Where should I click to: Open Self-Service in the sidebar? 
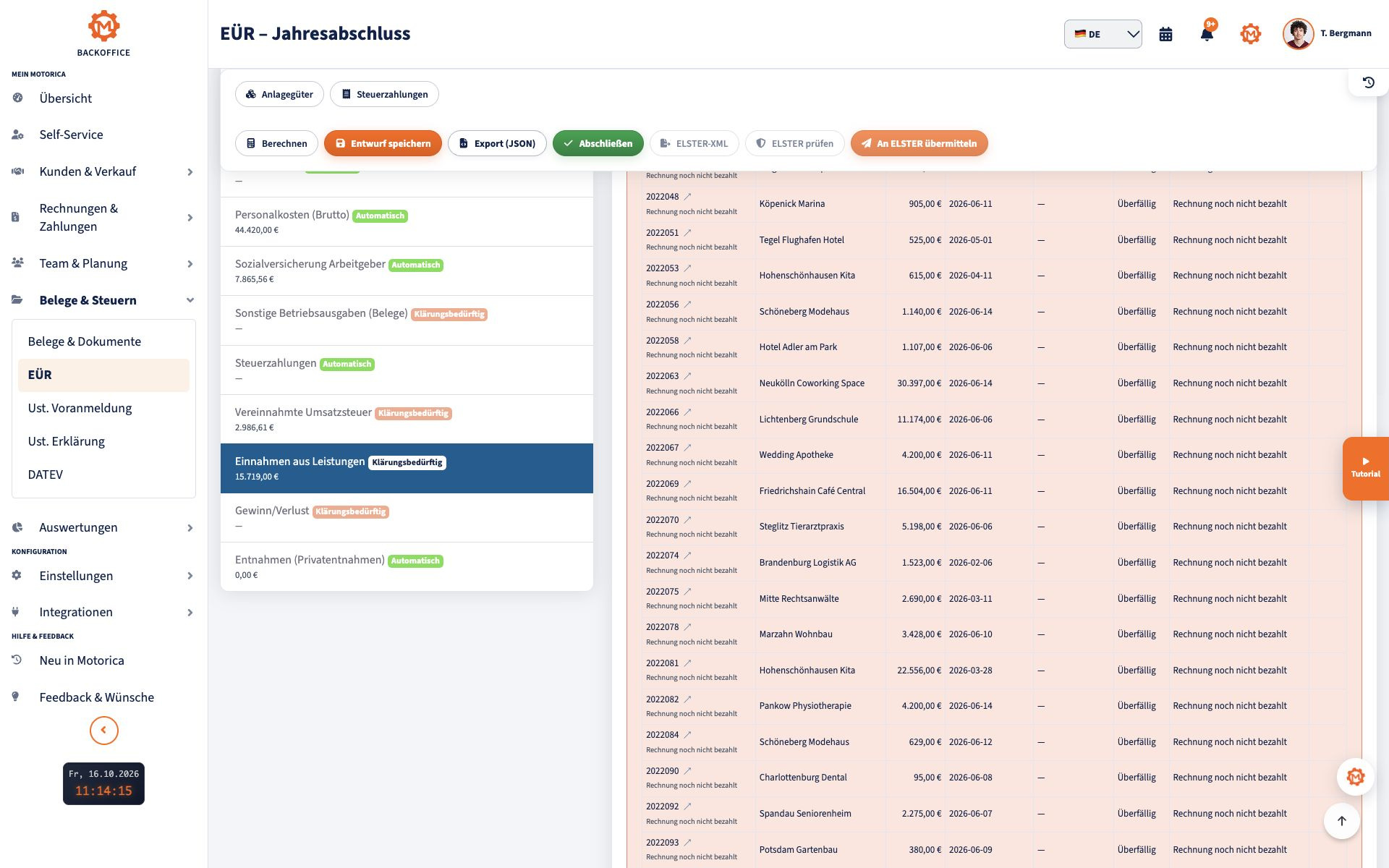coord(103,135)
